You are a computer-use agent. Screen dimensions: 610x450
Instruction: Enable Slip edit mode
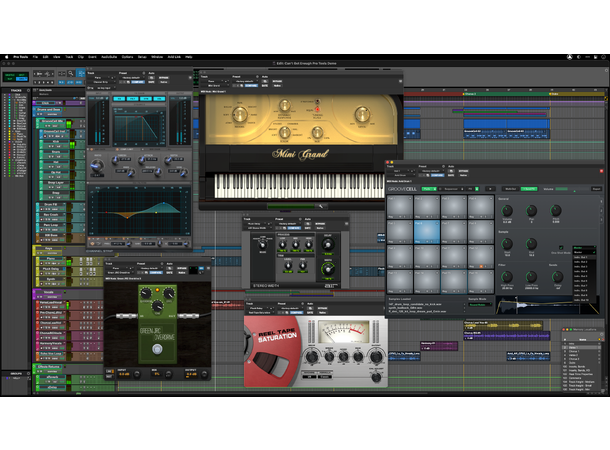[x=10, y=79]
